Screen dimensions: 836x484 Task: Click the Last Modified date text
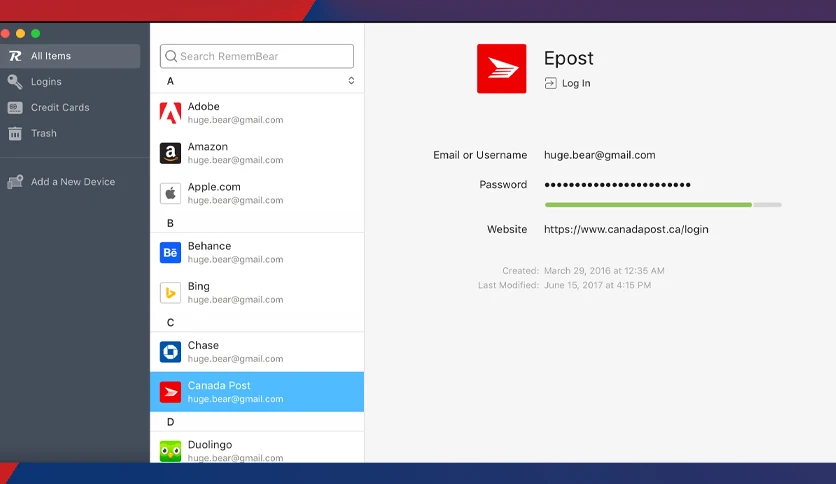[x=597, y=285]
